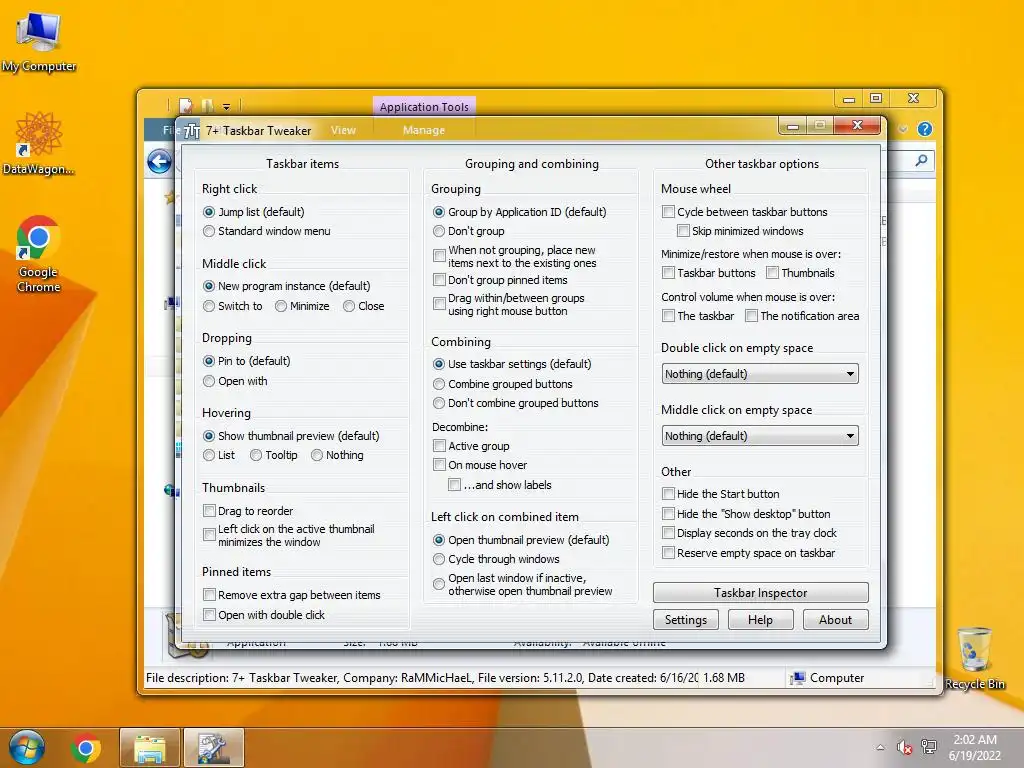
Task: Switch to the View ribbon tab
Action: 343,130
